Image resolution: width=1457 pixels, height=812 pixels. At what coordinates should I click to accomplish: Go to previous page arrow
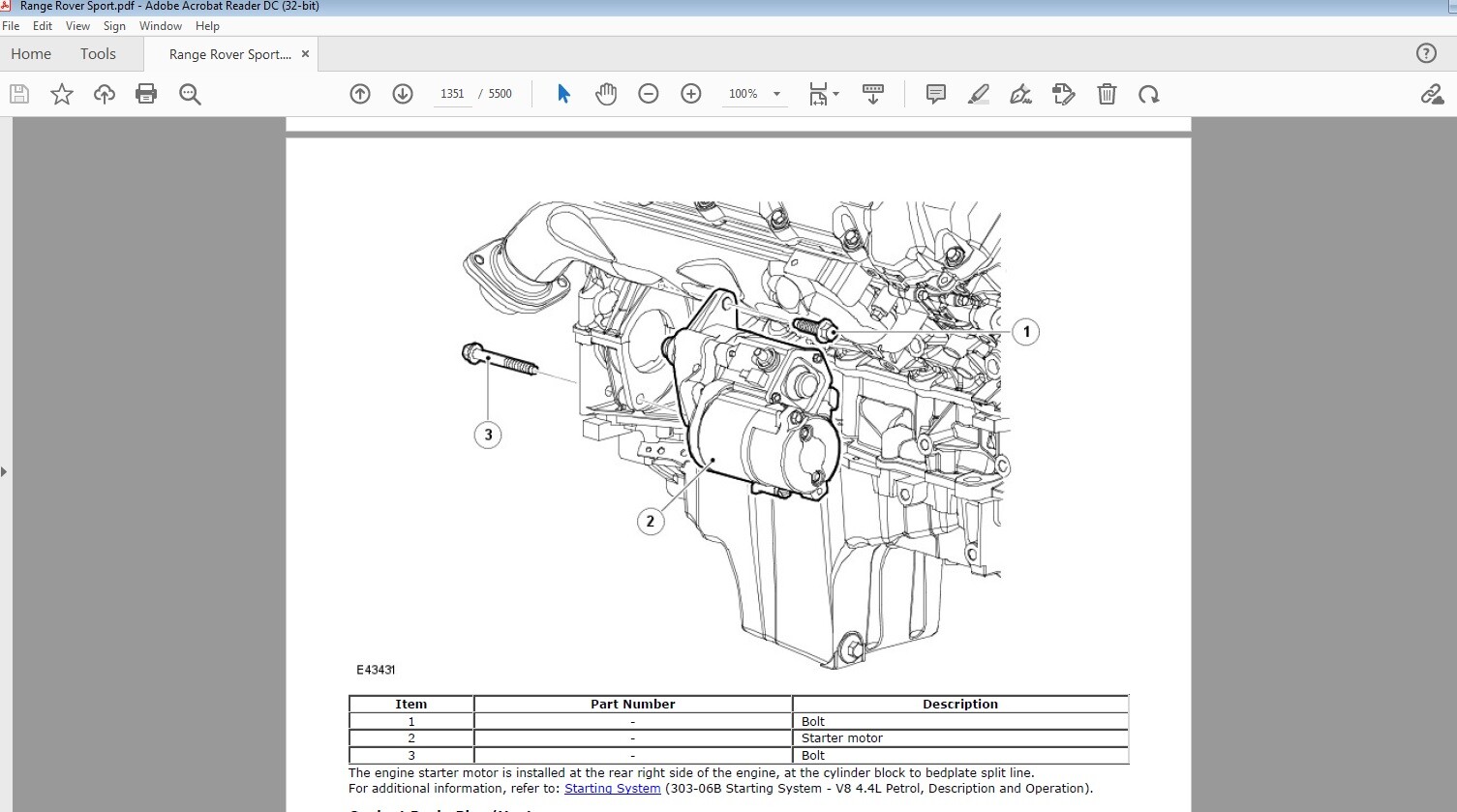[x=360, y=94]
